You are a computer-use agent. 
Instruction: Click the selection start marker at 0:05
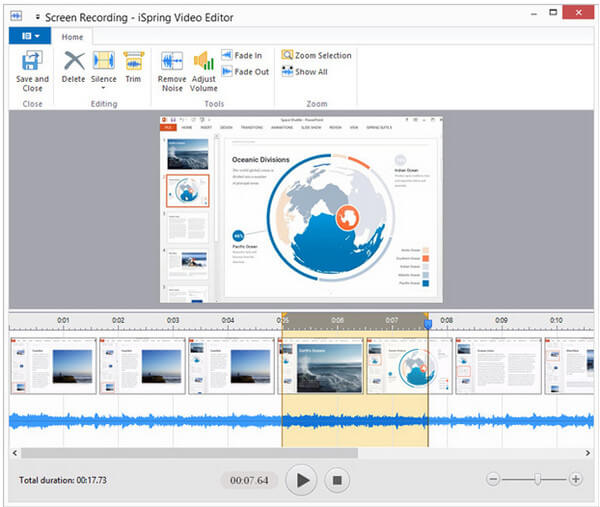[283, 316]
